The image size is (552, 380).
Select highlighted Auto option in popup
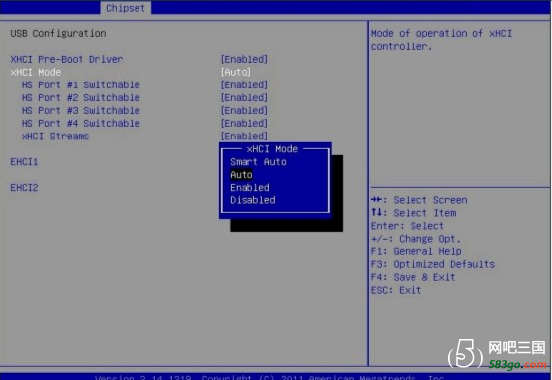coord(241,175)
